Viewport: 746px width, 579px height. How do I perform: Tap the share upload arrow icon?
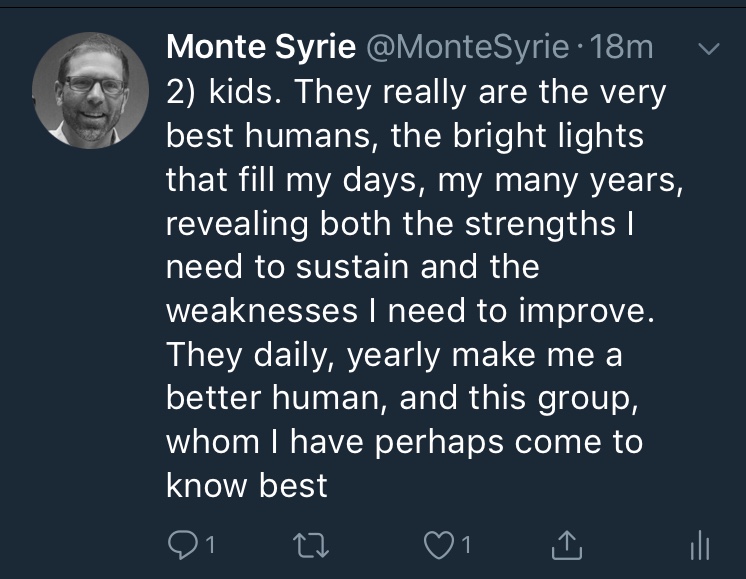point(566,544)
